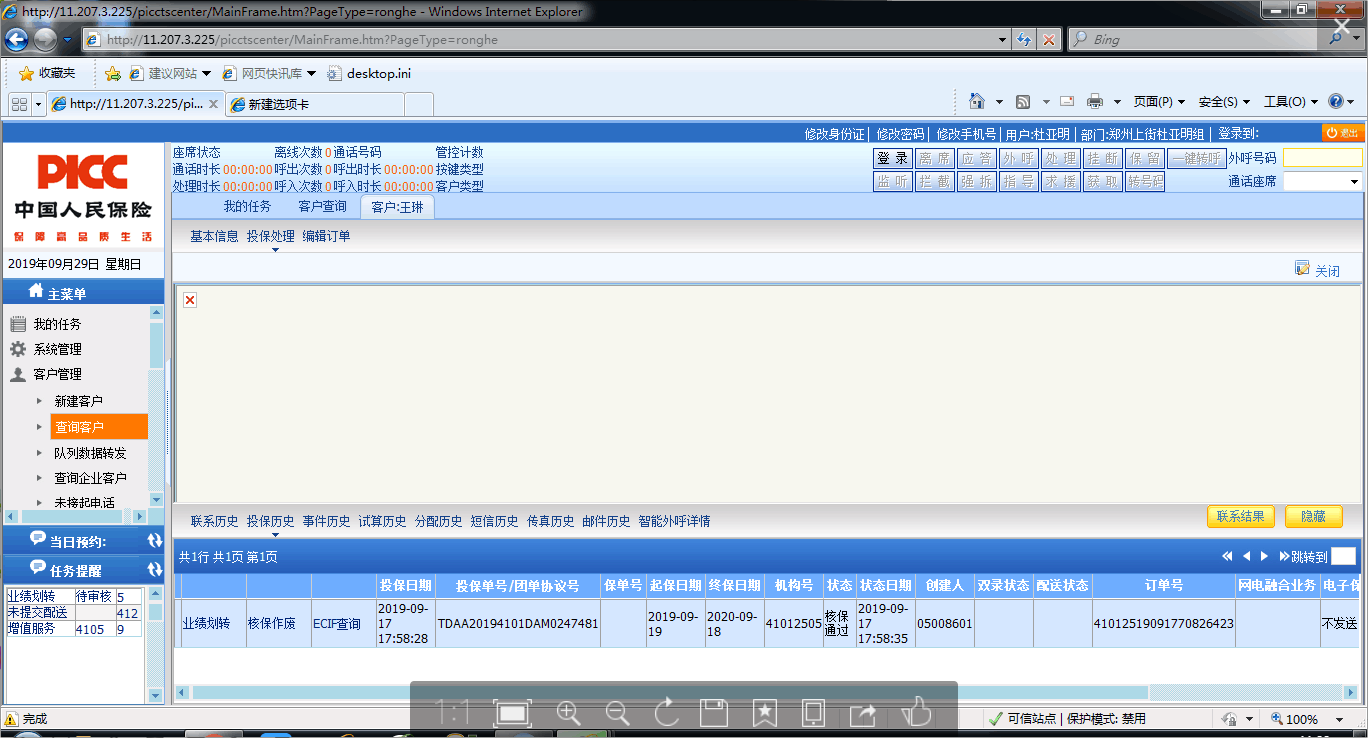
Task: Click the ECIF查询 link in table row
Action: (337, 623)
